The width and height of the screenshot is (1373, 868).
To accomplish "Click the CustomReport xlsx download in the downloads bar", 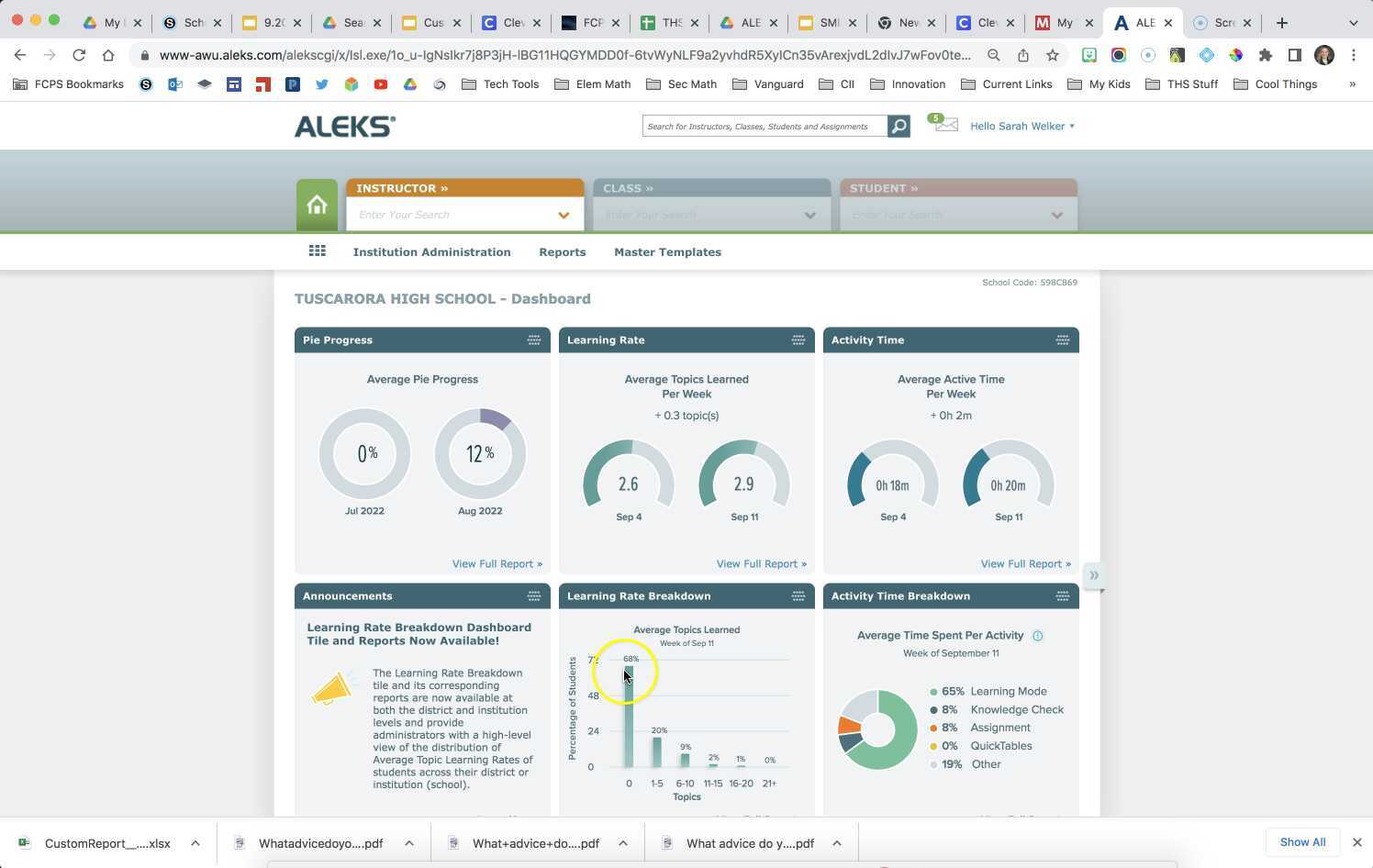I will coord(107,842).
